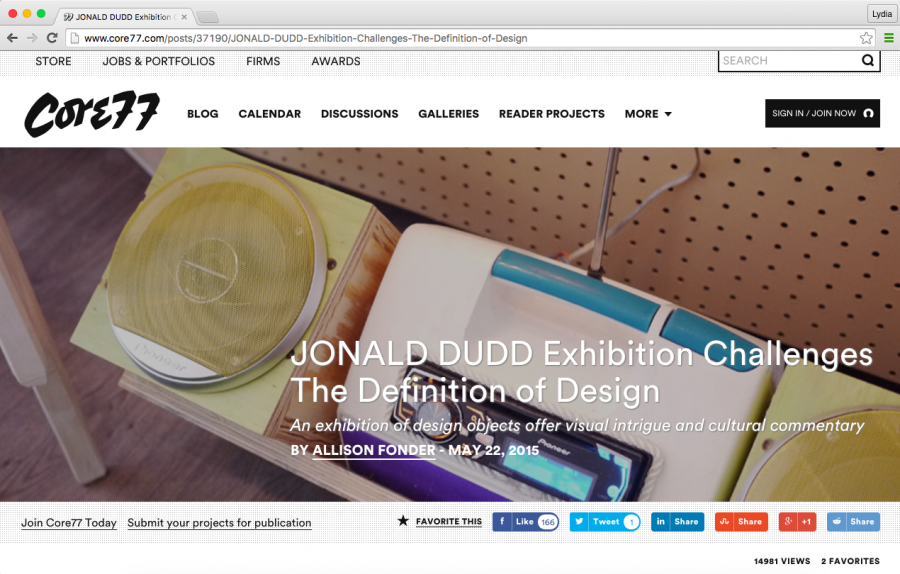Open Chrome hamburger menu
900x574 pixels.
(x=889, y=38)
